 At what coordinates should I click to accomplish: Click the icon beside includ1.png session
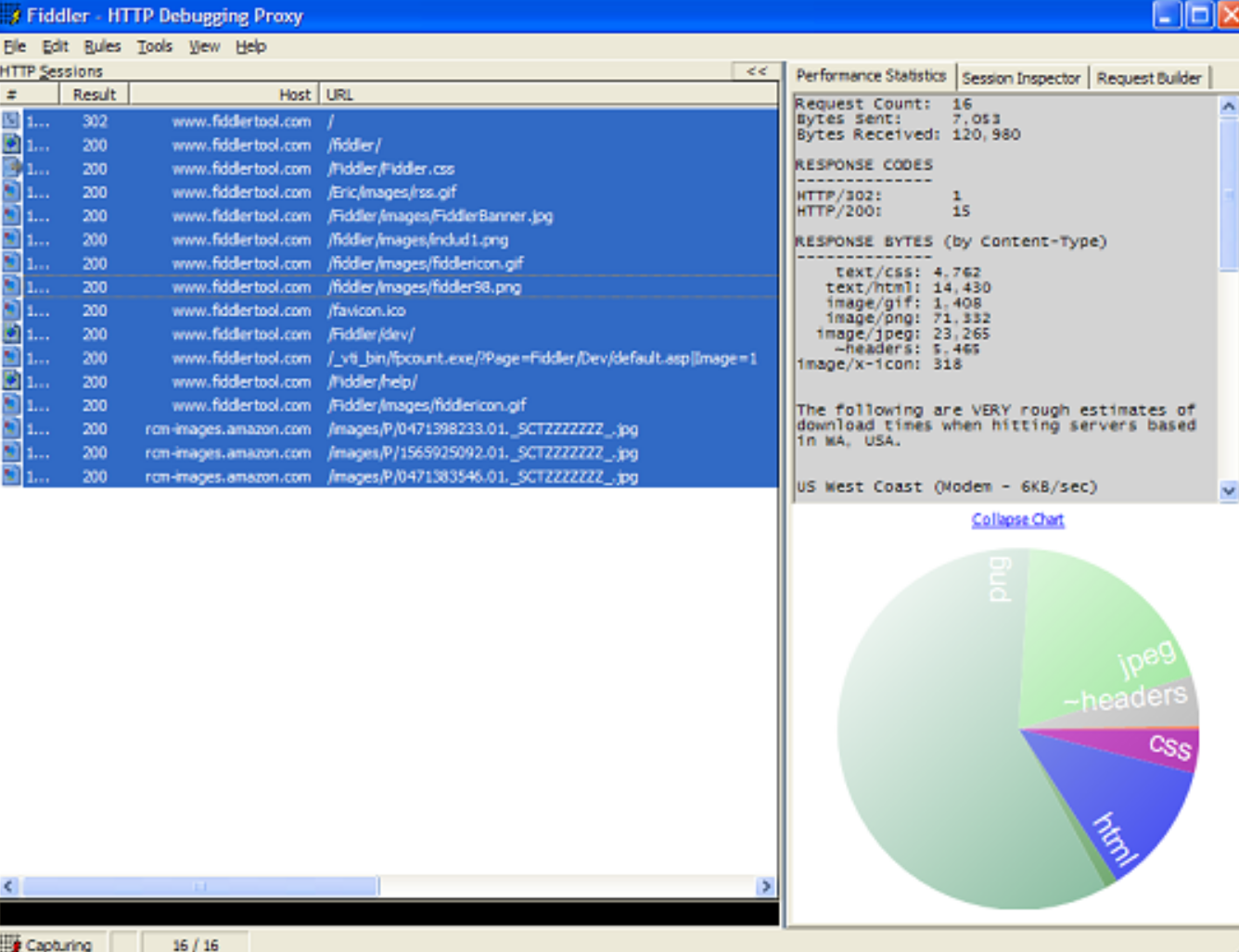point(11,239)
